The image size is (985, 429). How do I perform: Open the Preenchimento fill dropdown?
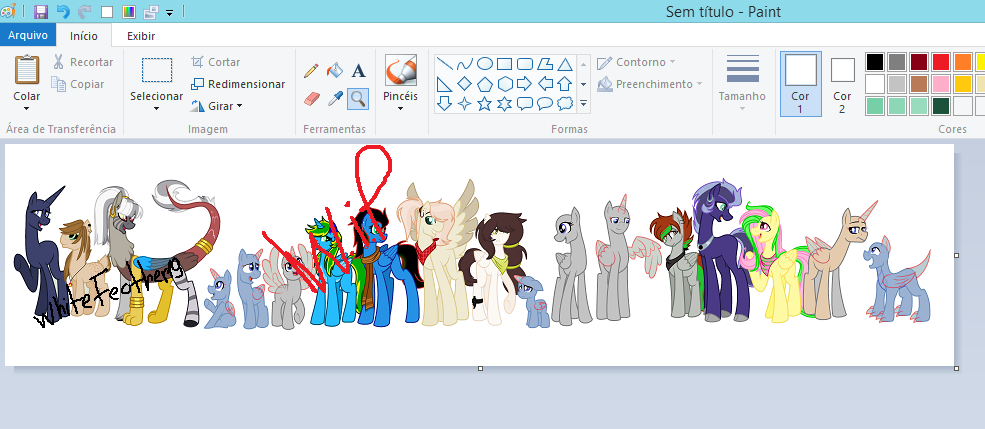tap(650, 84)
